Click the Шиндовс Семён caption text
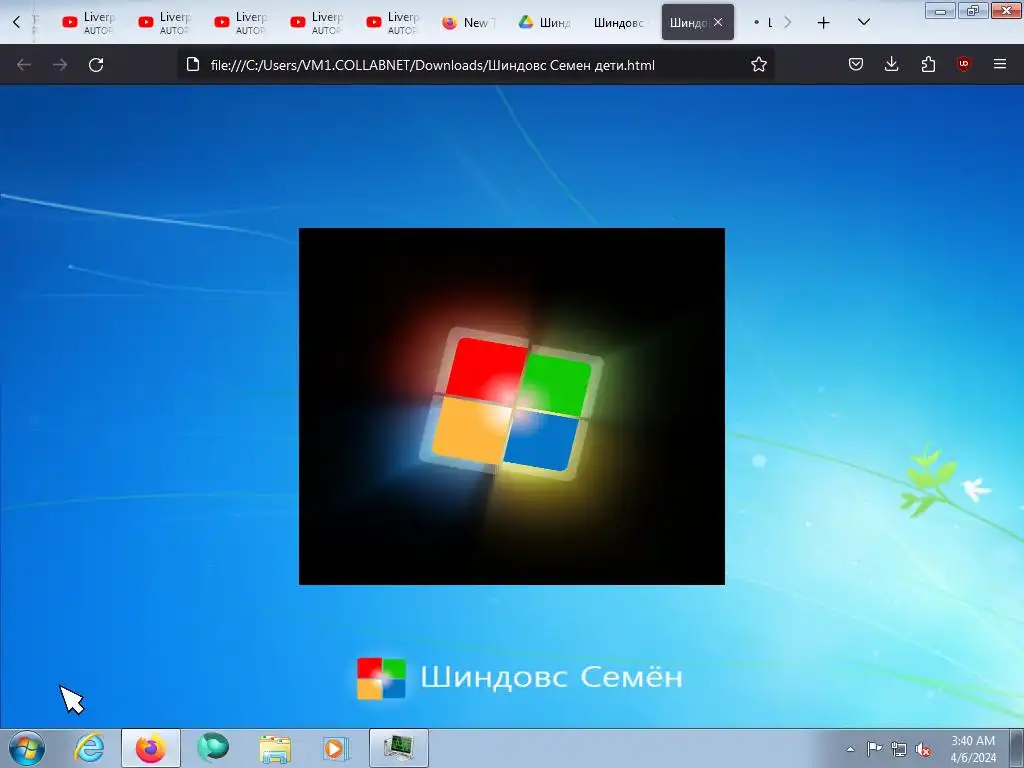The image size is (1024, 768). click(551, 677)
